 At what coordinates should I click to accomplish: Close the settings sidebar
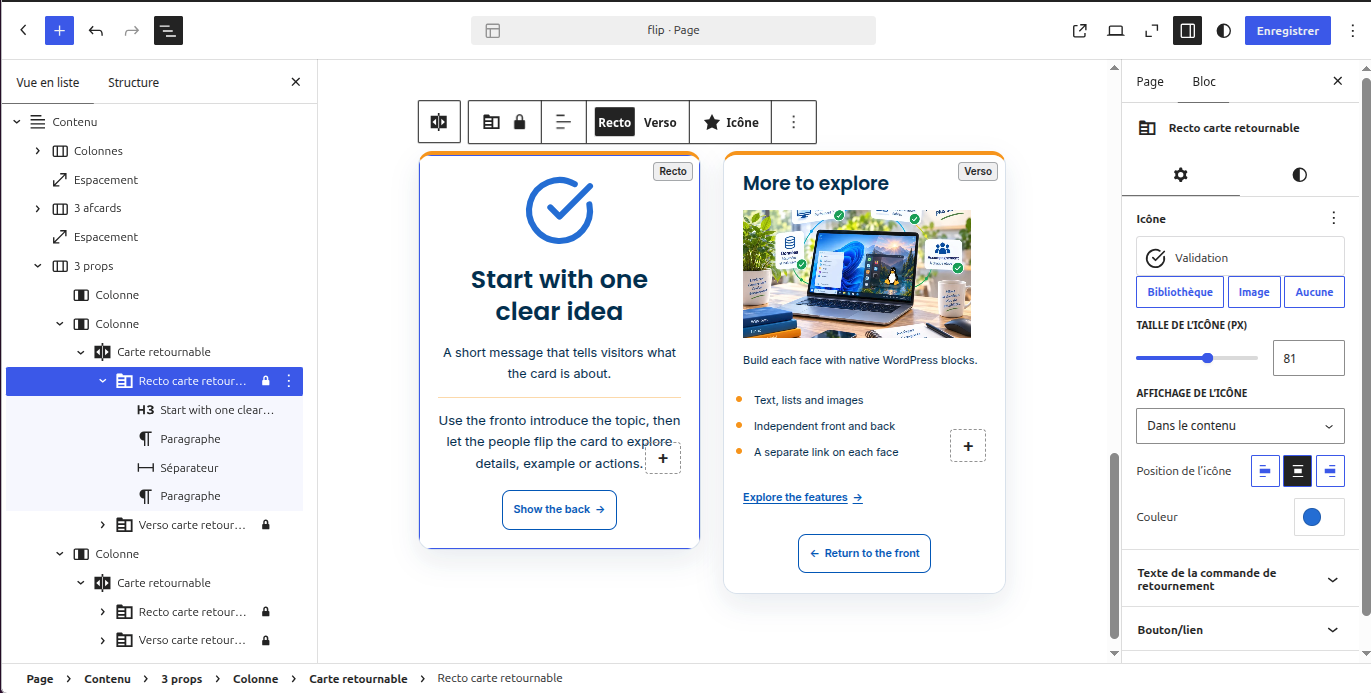click(x=1338, y=81)
